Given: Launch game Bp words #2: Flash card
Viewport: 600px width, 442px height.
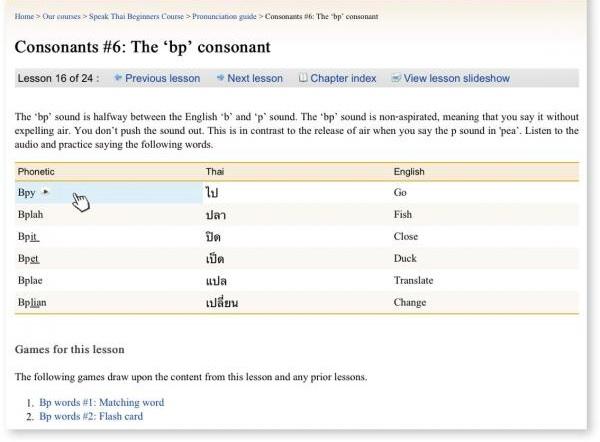Looking at the screenshot, I should 91,416.
